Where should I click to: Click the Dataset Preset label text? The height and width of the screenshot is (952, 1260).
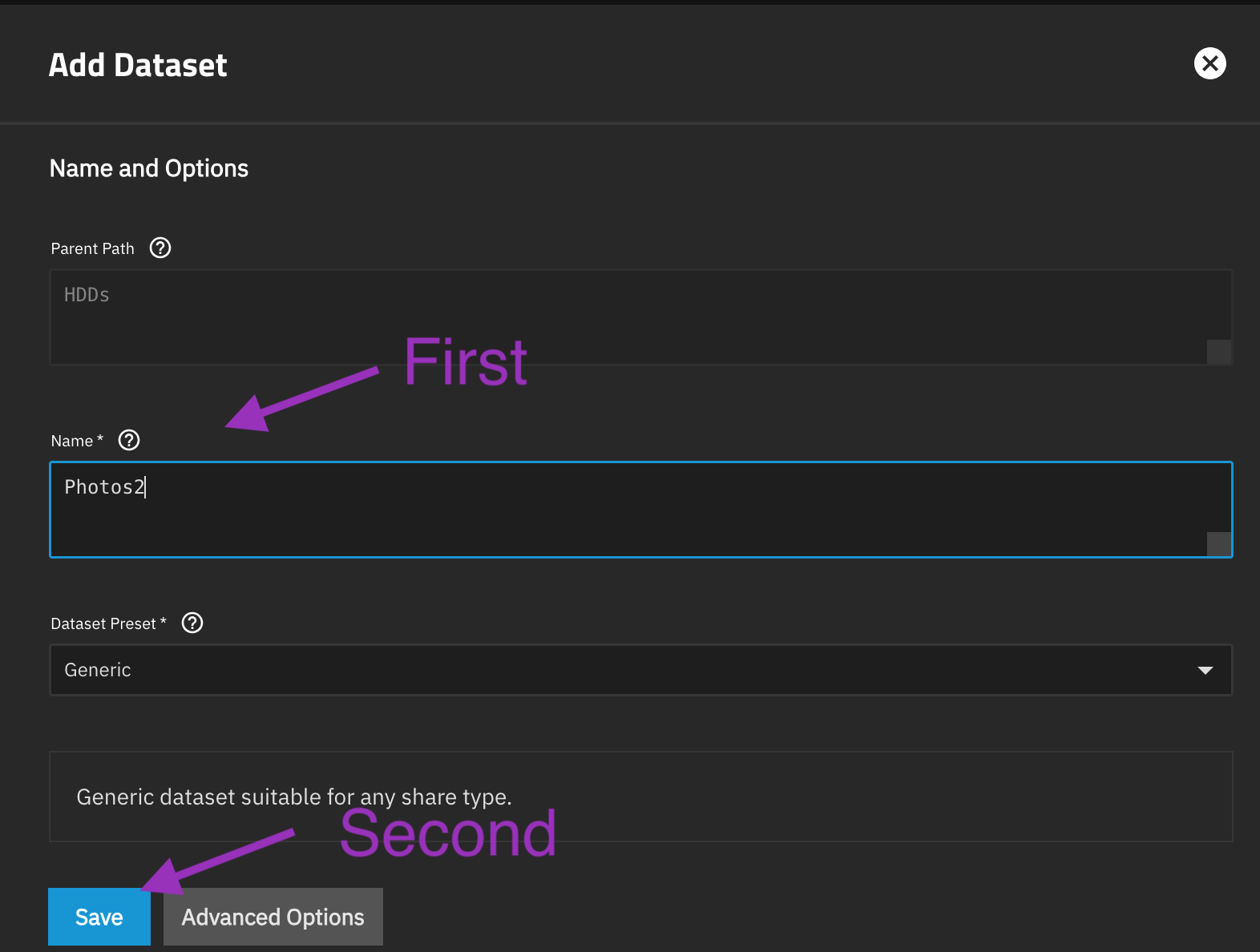(103, 623)
